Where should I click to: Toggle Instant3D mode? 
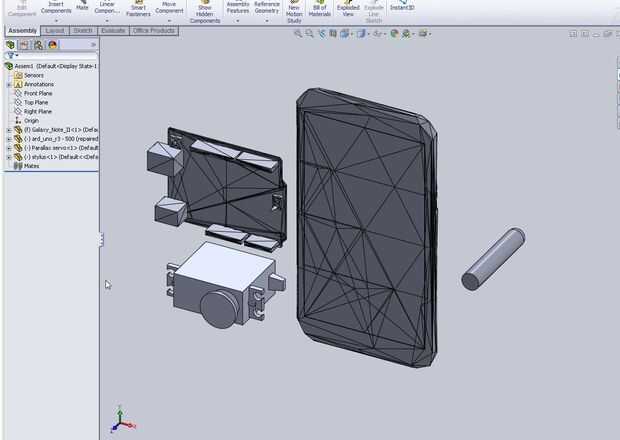[x=402, y=6]
